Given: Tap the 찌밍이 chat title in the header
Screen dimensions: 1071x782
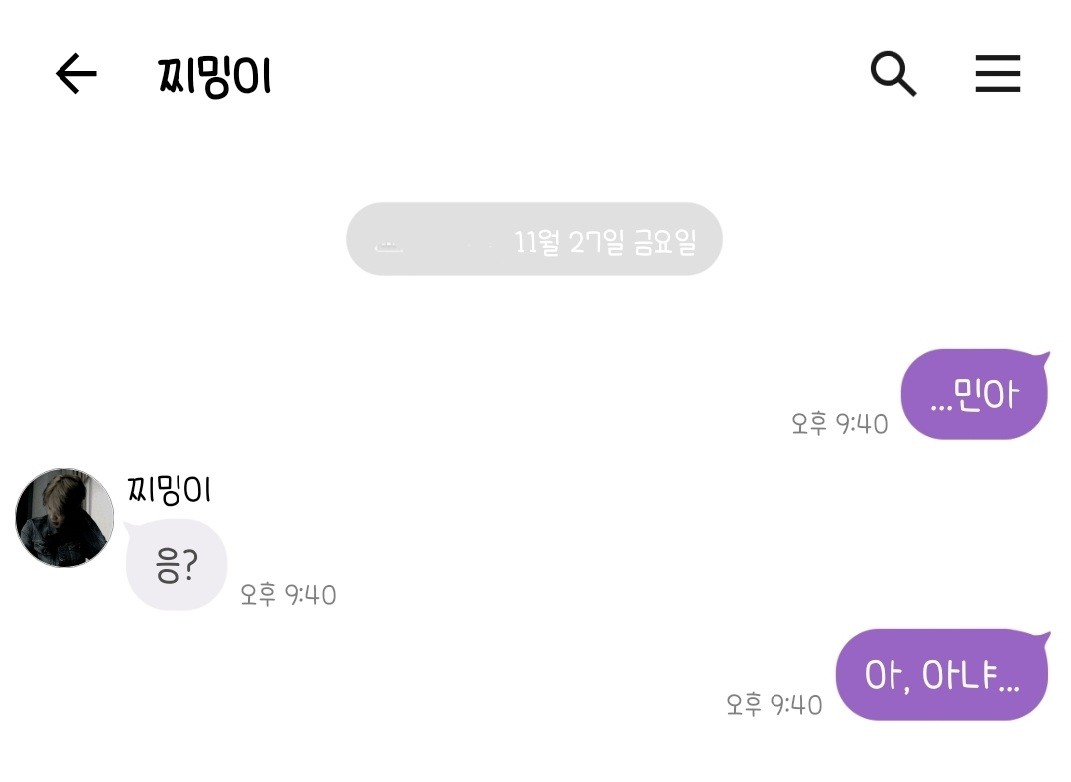Looking at the screenshot, I should tap(215, 76).
